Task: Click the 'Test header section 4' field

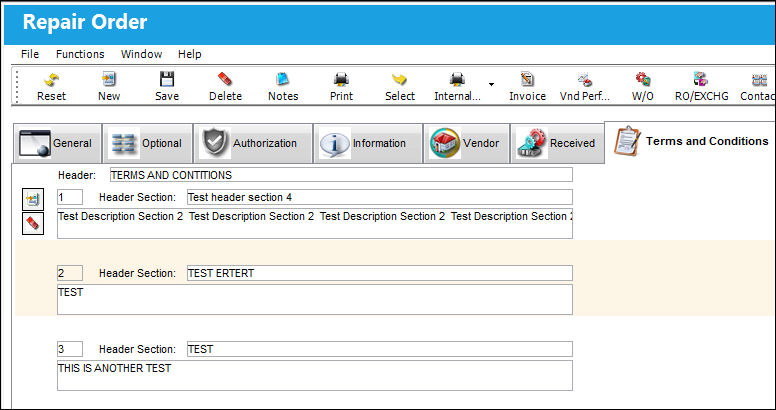Action: 380,197
